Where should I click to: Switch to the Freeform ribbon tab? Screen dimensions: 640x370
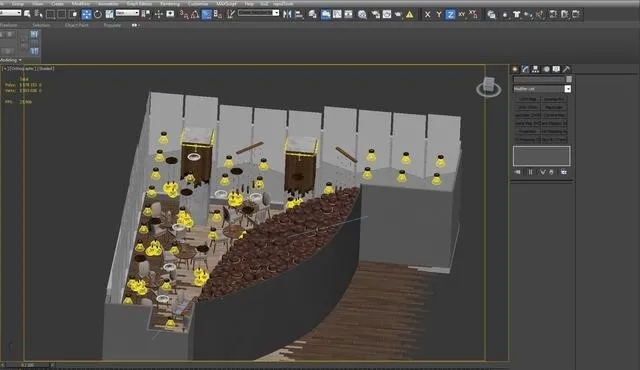tap(9, 25)
